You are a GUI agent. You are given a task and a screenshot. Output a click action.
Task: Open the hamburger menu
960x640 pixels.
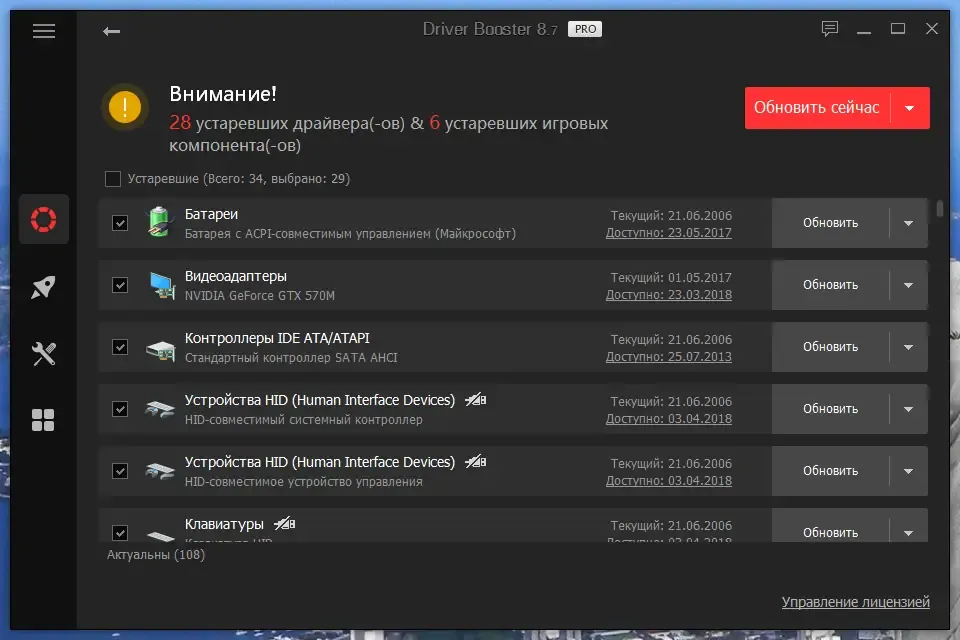[x=43, y=31]
